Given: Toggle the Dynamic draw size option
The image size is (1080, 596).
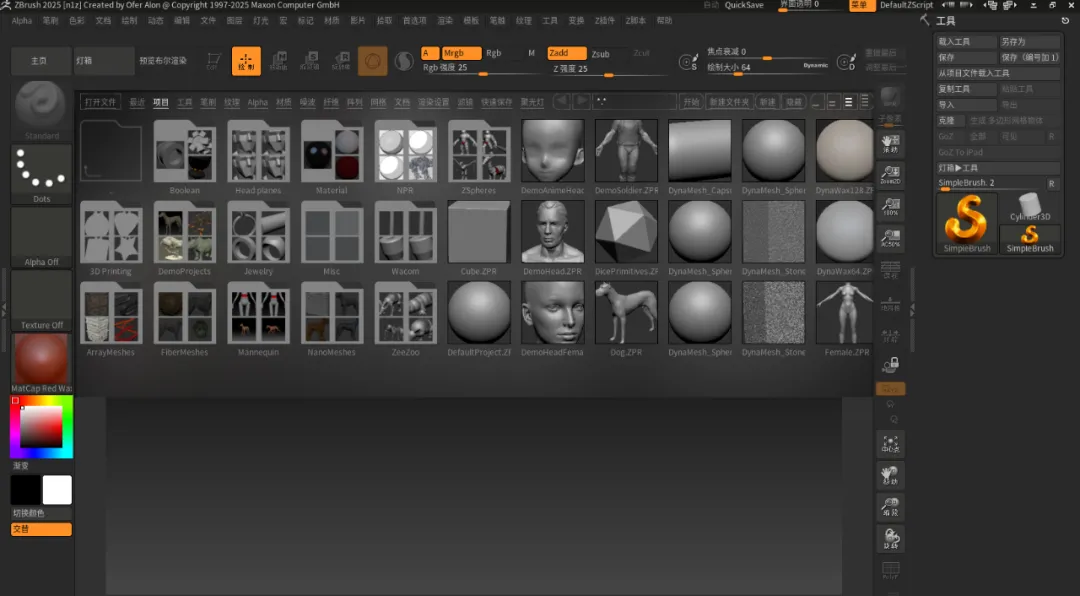Looking at the screenshot, I should (x=816, y=65).
